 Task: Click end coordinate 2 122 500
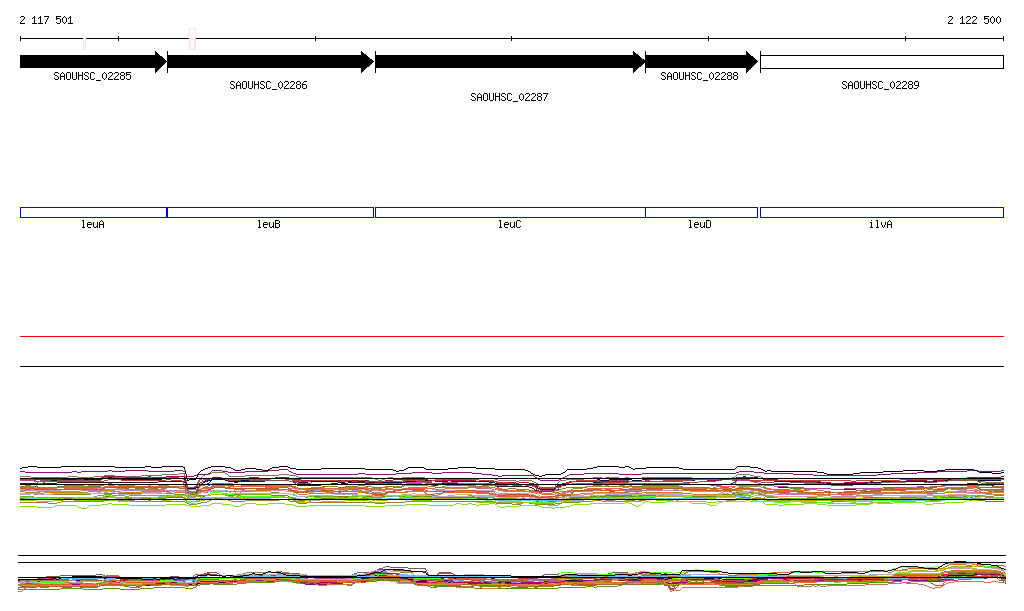click(974, 20)
